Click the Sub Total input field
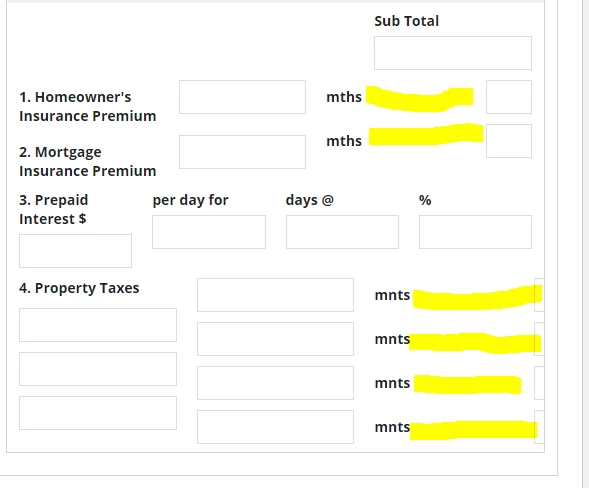 click(453, 53)
